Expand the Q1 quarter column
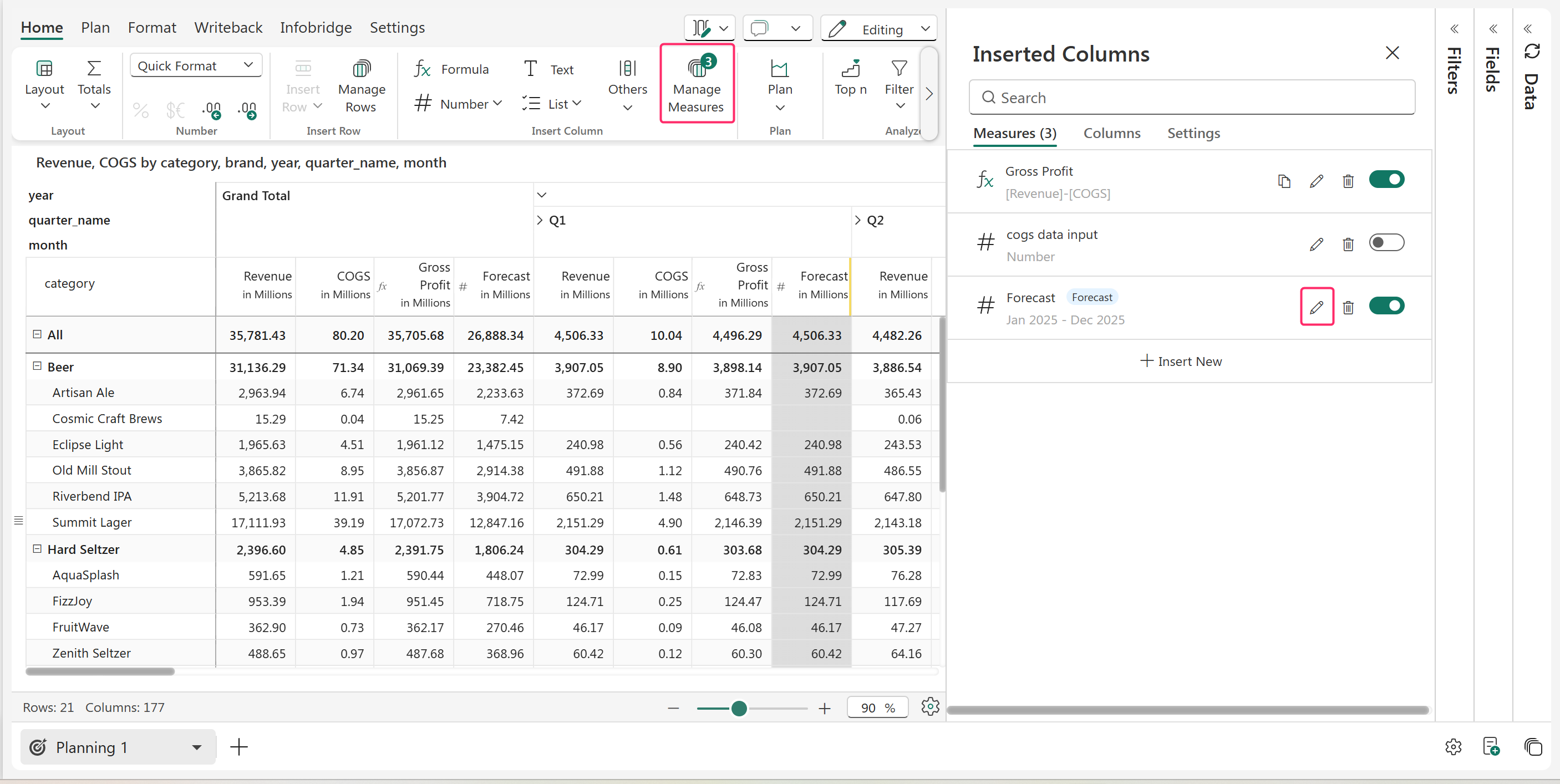The width and height of the screenshot is (1560, 784). (540, 220)
